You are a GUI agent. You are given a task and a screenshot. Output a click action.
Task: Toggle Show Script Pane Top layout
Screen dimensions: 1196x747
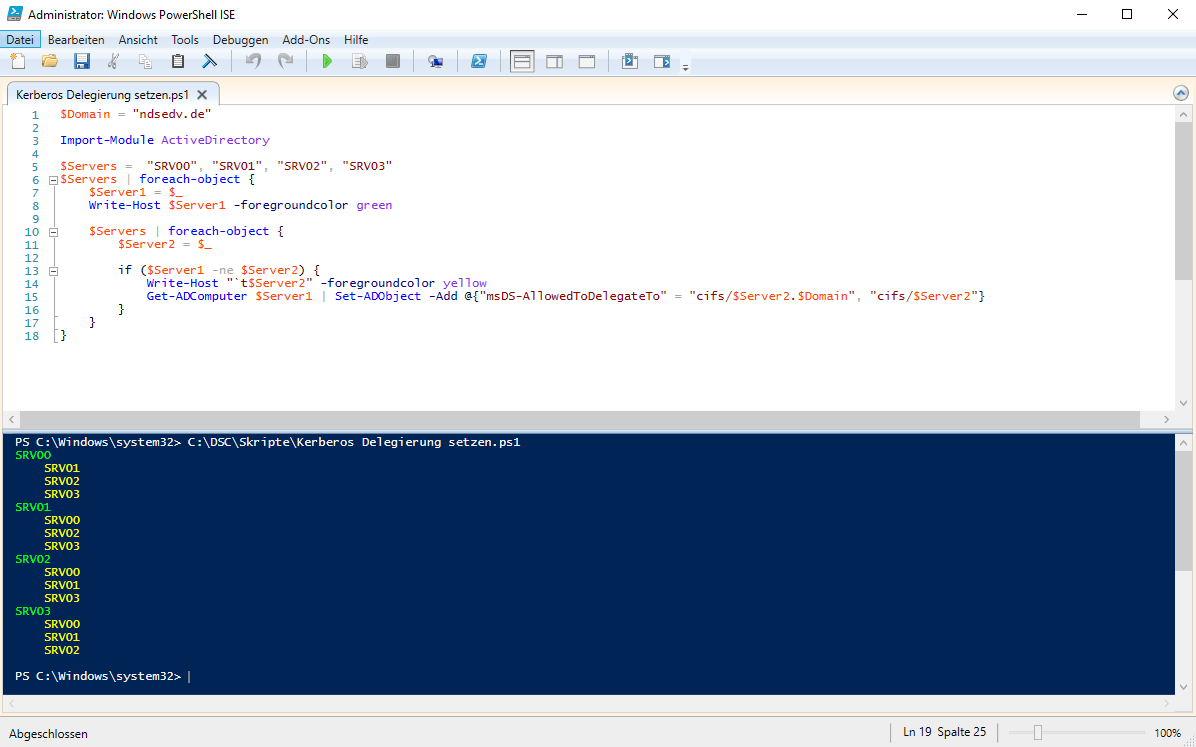click(x=522, y=62)
